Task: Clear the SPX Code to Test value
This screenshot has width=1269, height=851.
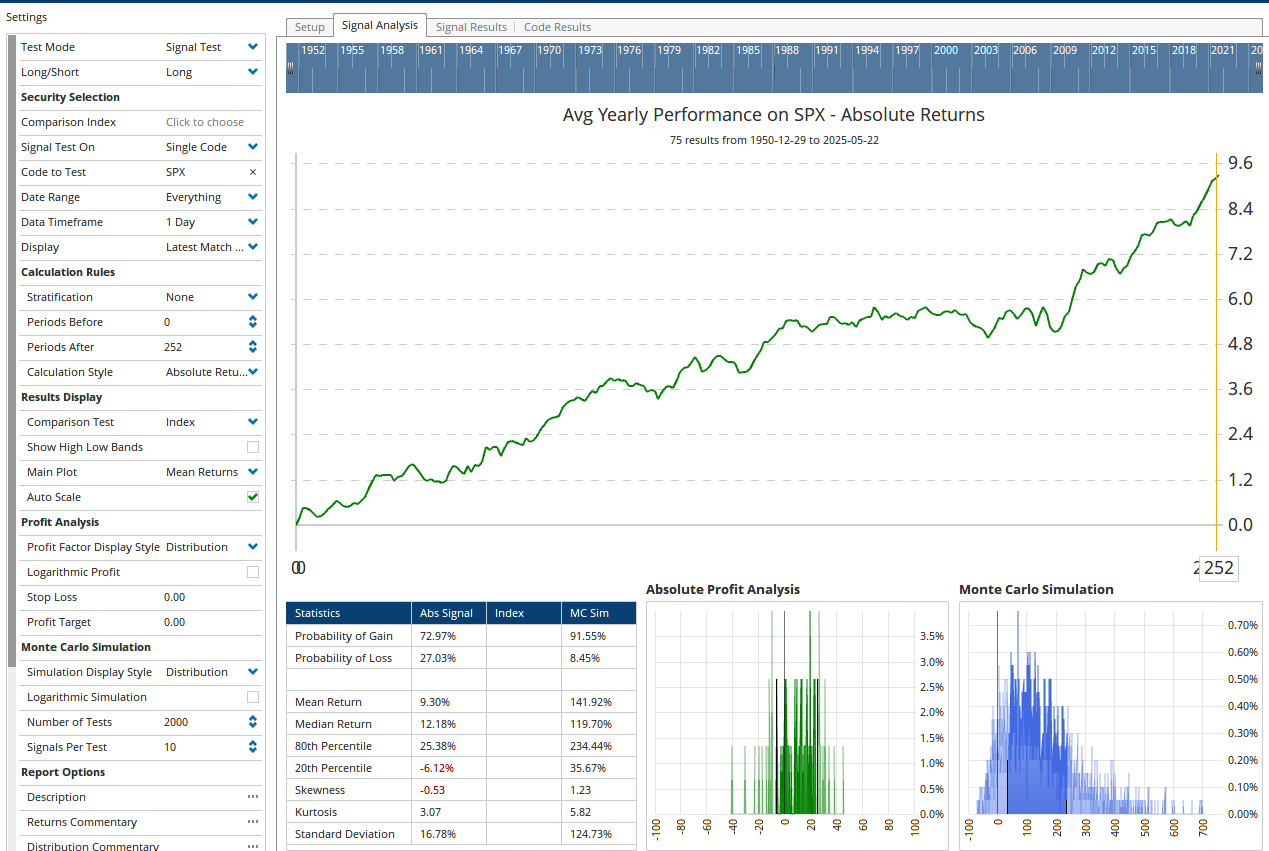Action: (x=252, y=172)
